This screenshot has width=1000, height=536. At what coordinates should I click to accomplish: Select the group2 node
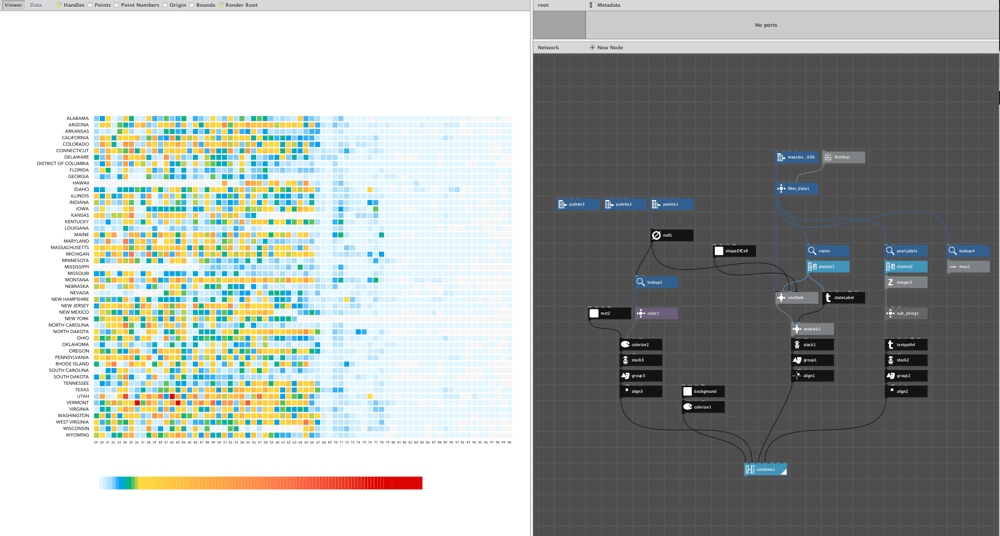click(x=906, y=376)
